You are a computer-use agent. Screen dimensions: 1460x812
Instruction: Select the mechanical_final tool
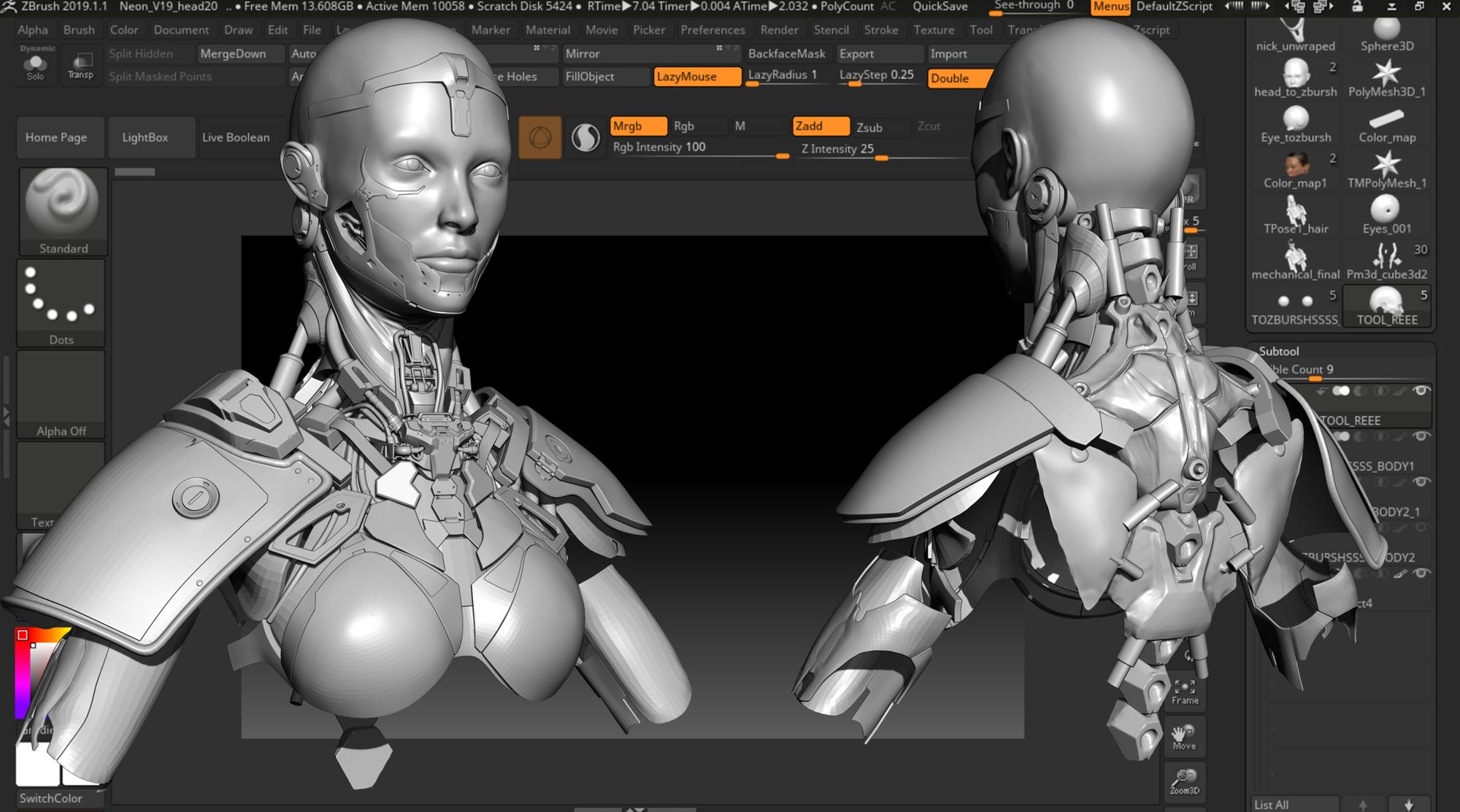click(1295, 261)
